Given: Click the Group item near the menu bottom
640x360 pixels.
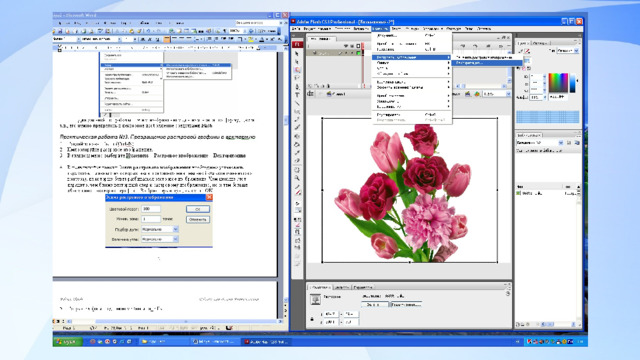Looking at the screenshot, I should 411,115.
